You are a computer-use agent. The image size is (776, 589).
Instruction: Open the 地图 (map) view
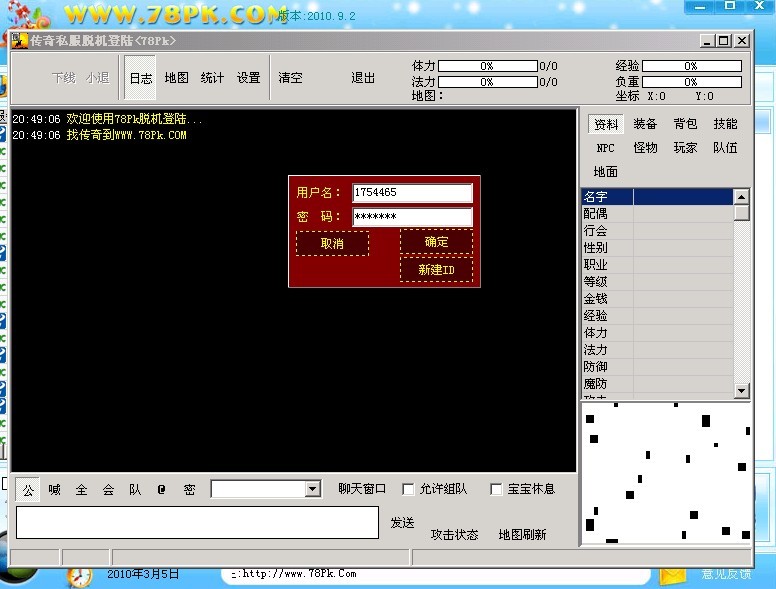(176, 78)
